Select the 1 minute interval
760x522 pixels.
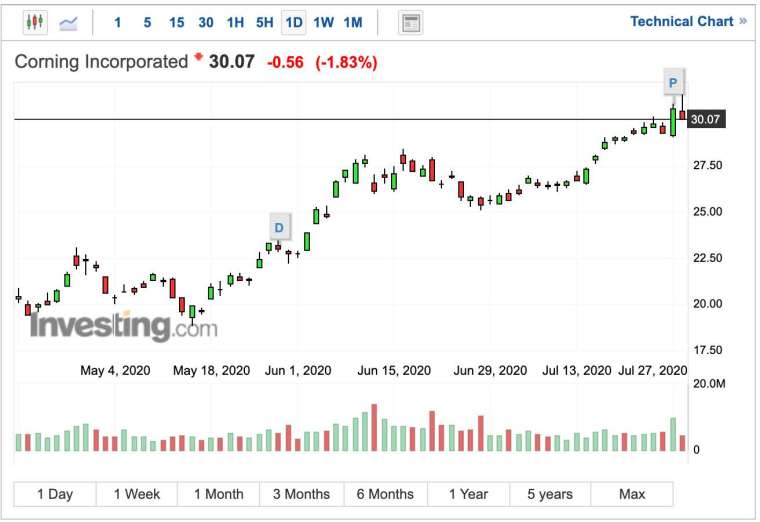tap(117, 22)
